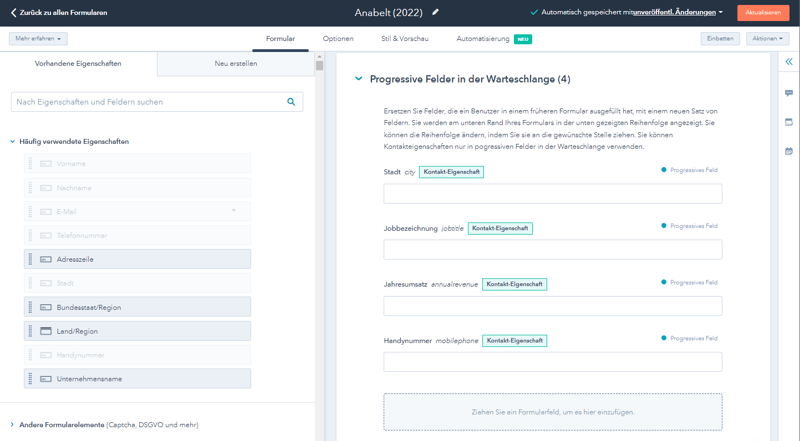Click the search magnifier icon in properties search
Image resolution: width=800 pixels, height=441 pixels.
click(x=291, y=102)
